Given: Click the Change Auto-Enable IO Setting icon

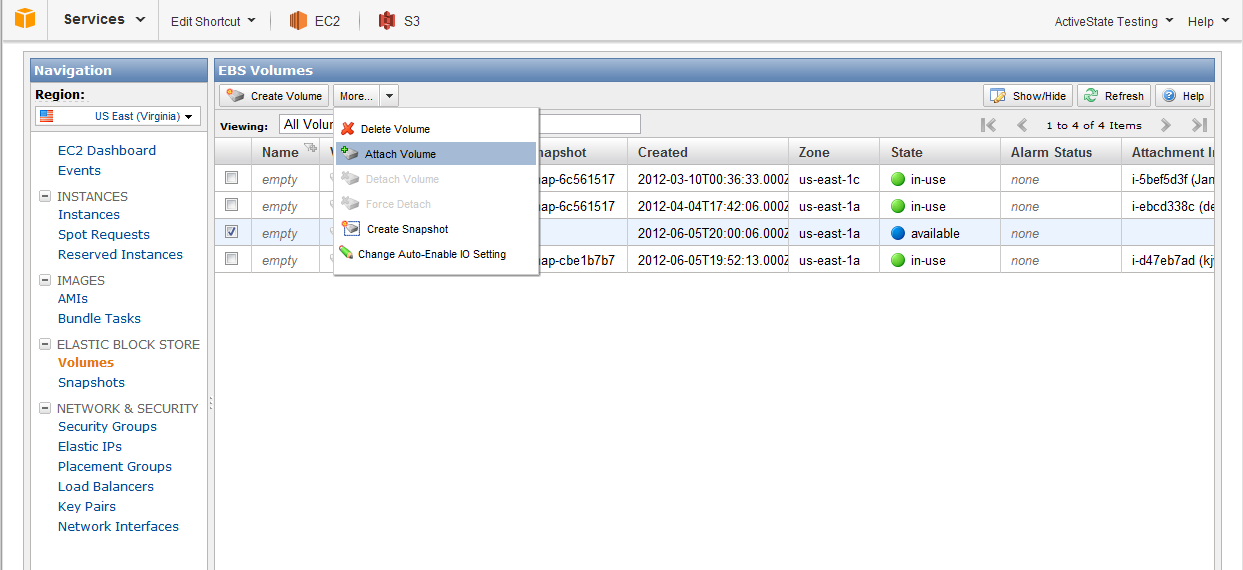Looking at the screenshot, I should [x=346, y=253].
